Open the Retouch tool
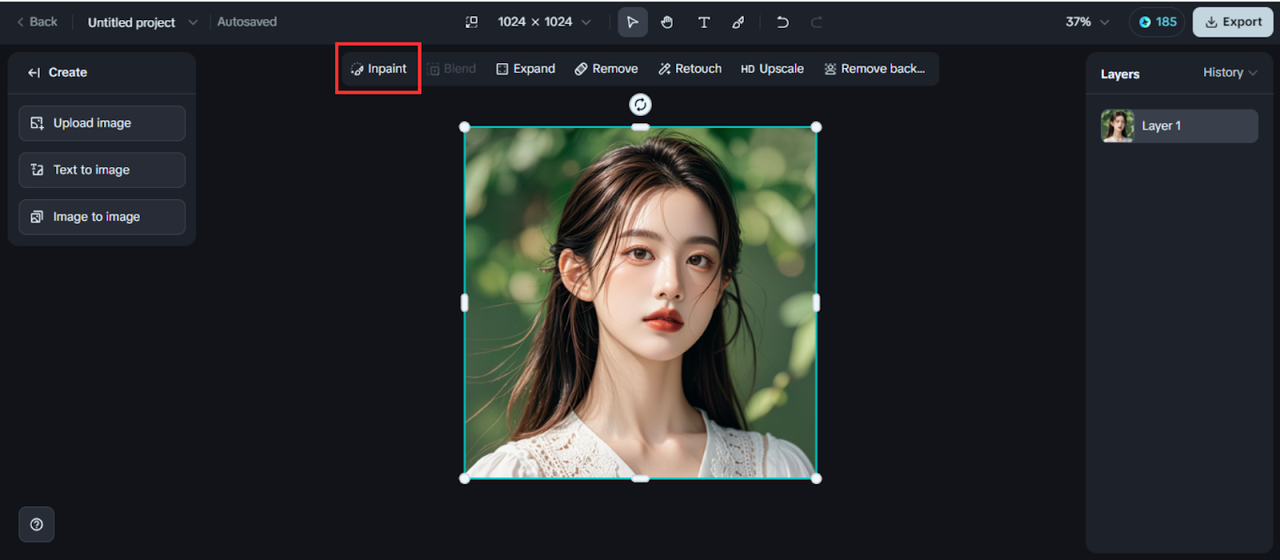 tap(690, 69)
